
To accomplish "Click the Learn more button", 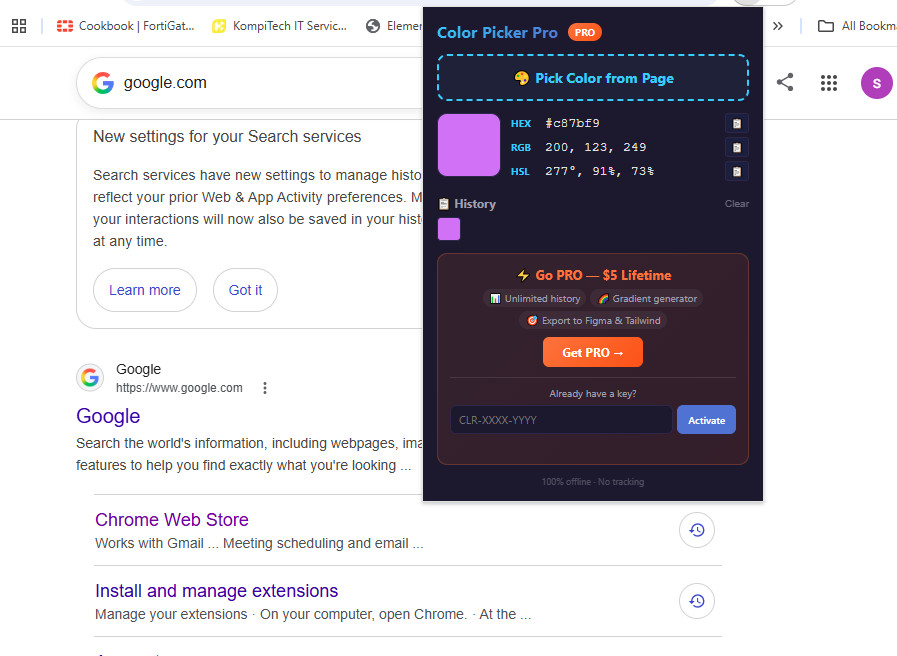I will (145, 290).
